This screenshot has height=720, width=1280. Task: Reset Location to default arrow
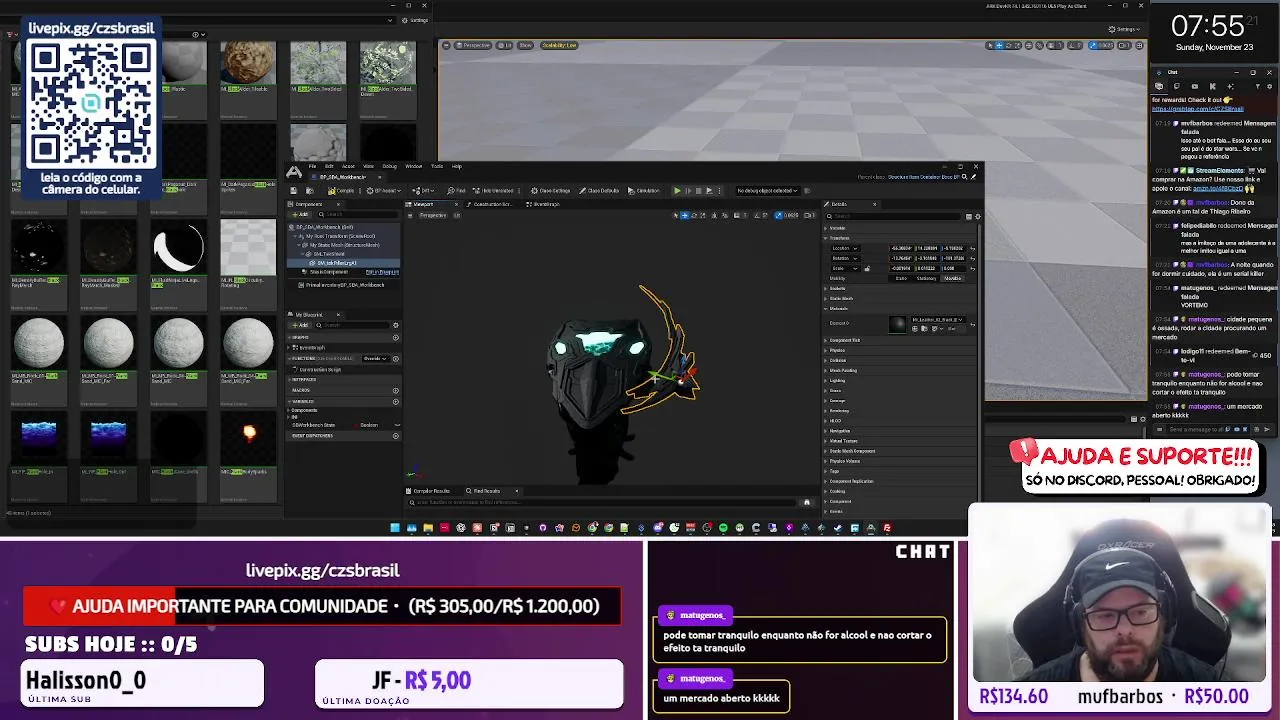coord(973,248)
